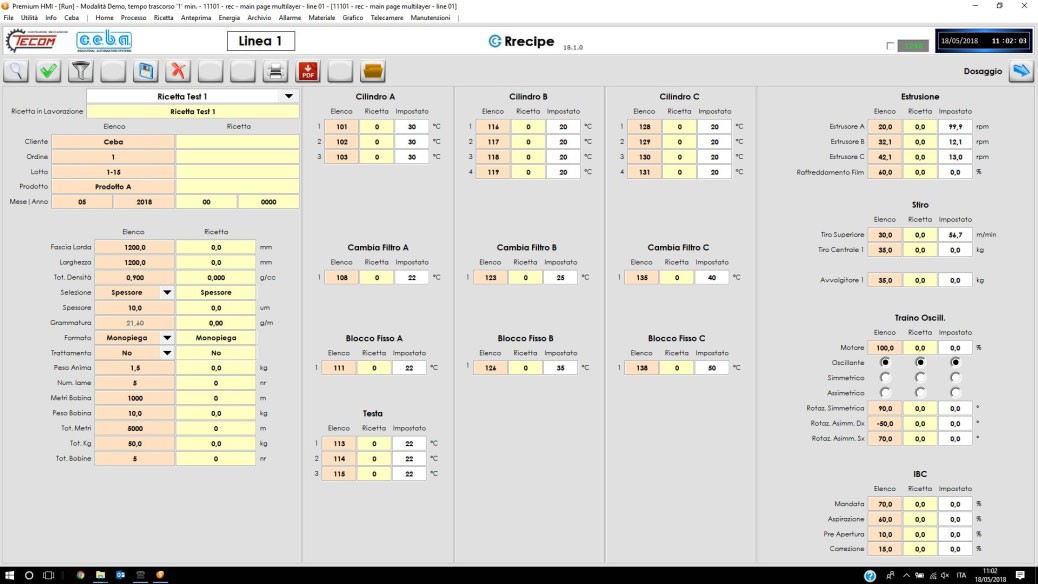This screenshot has height=584, width=1038.
Task: Open the Trattamento No dropdown
Action: (167, 353)
